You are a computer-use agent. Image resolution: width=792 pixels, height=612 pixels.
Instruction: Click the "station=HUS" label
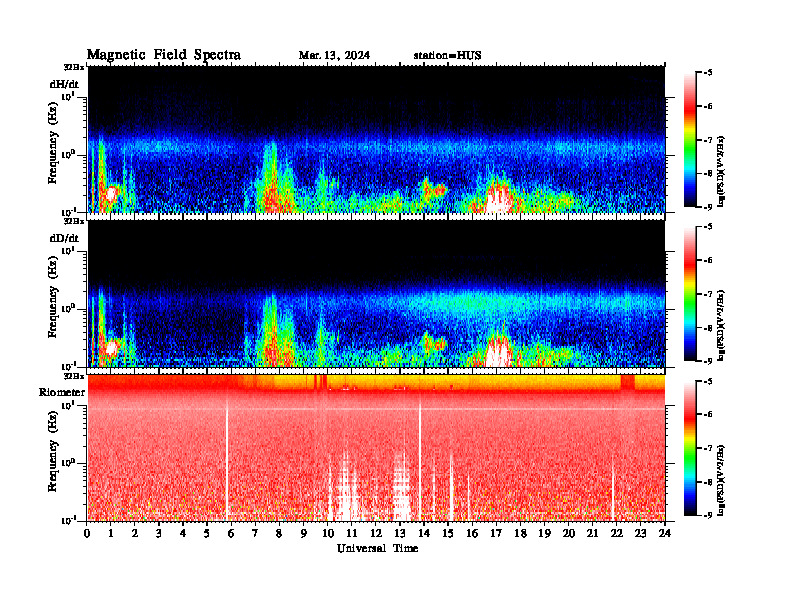pyautogui.click(x=447, y=55)
